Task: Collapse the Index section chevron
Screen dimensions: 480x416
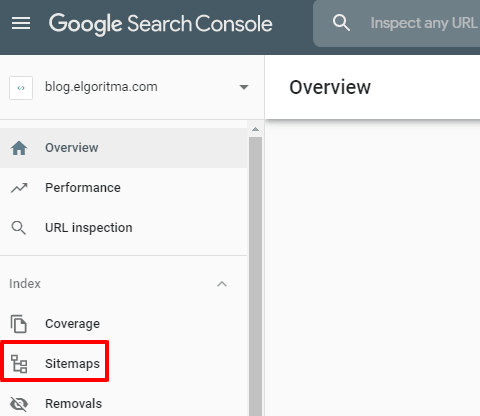Action: point(222,284)
